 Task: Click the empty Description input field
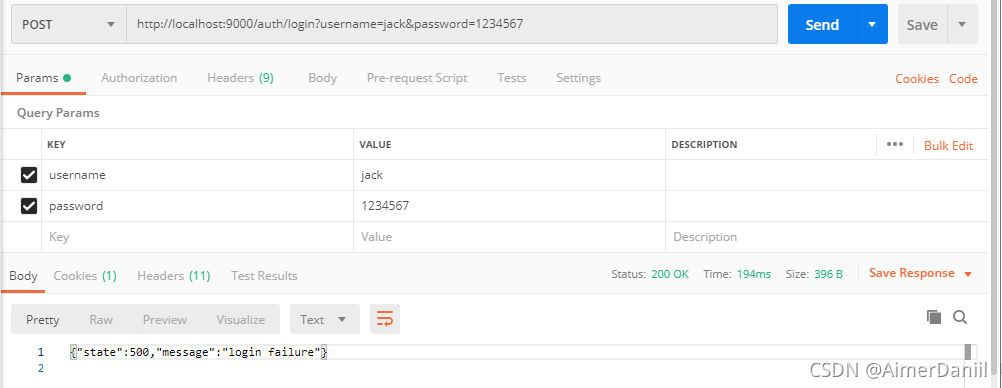point(826,237)
